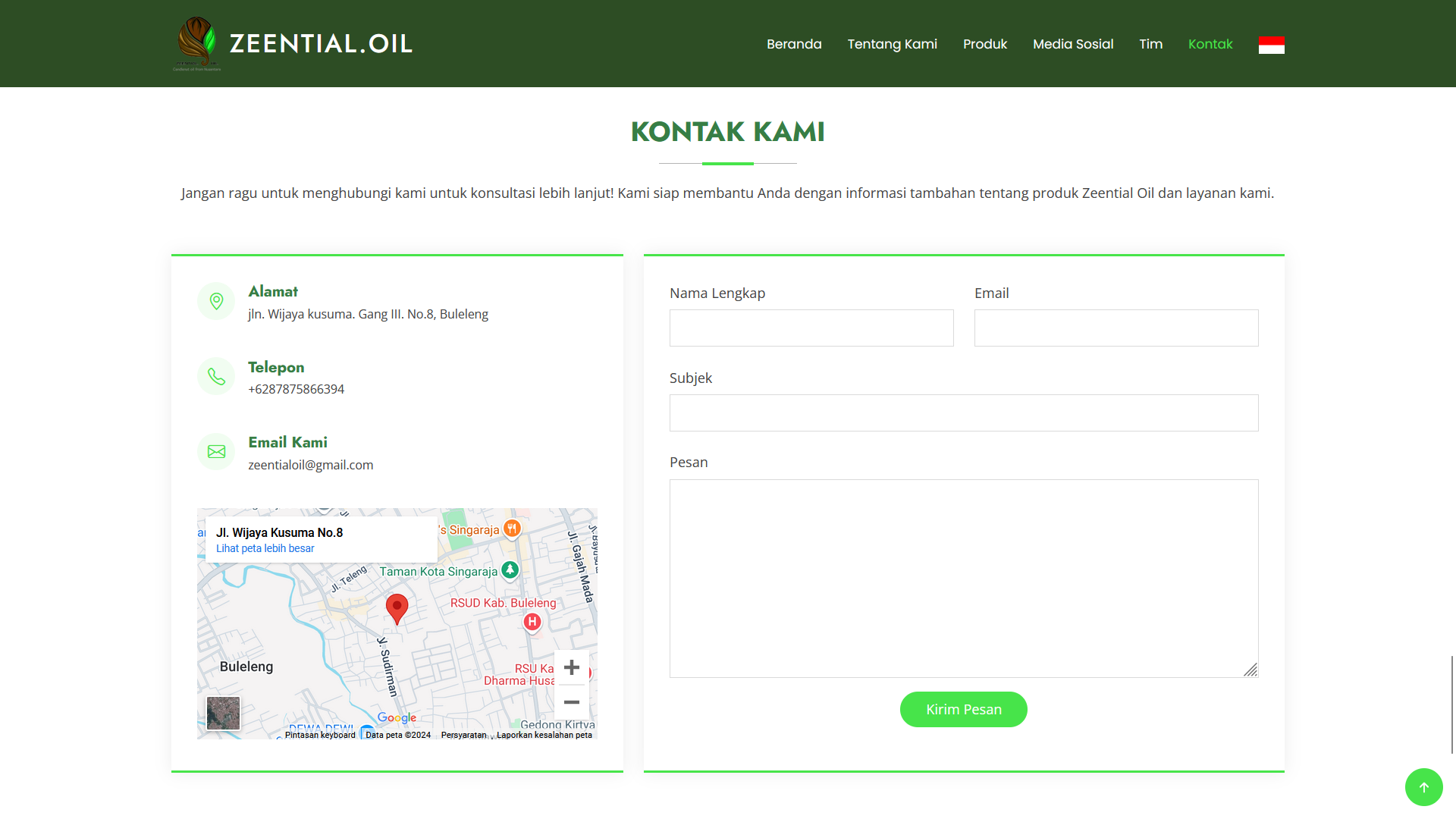Click inside the Pesan message textarea
The height and width of the screenshot is (819, 1456).
pos(963,578)
